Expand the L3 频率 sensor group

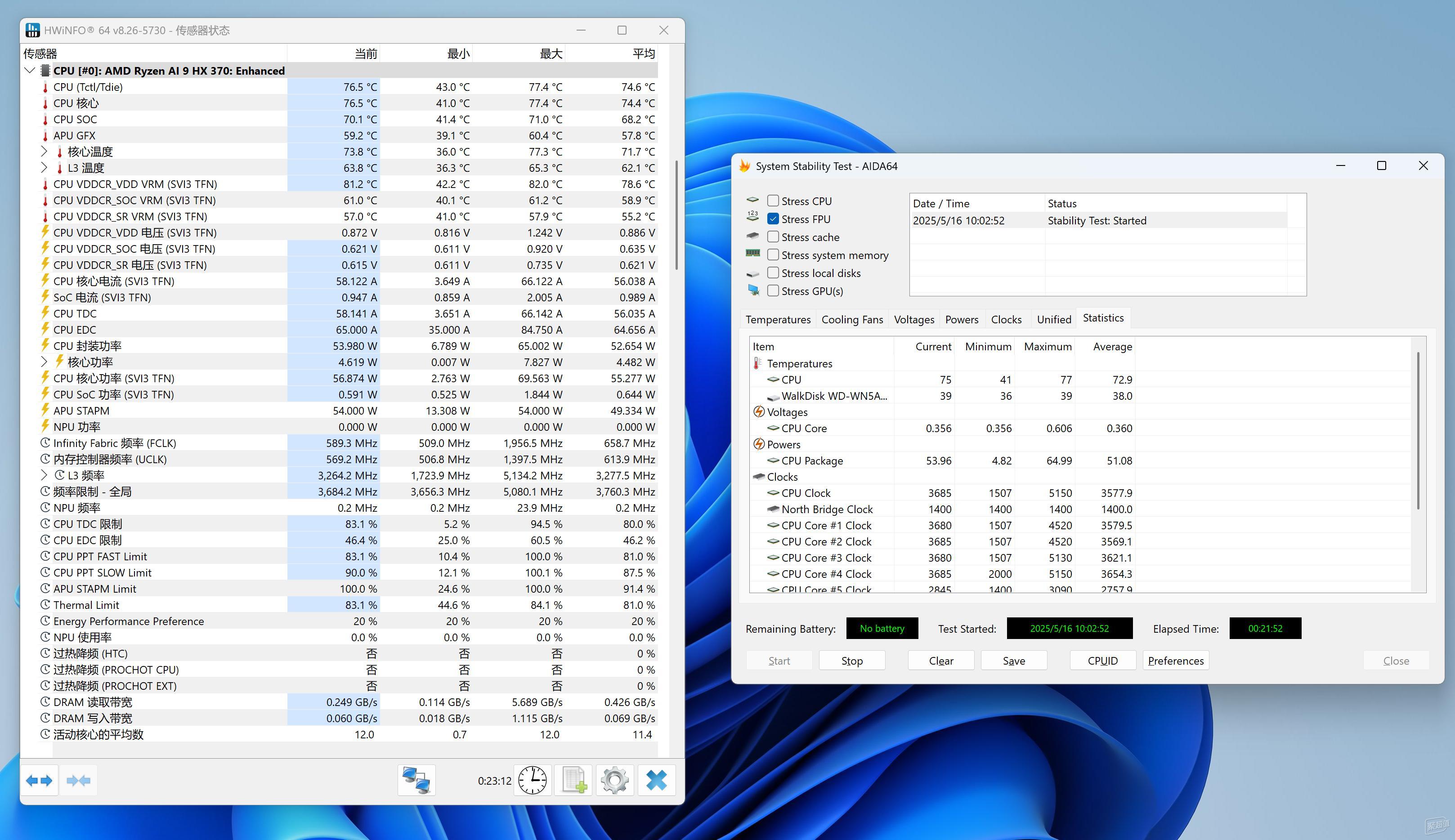[x=44, y=475]
